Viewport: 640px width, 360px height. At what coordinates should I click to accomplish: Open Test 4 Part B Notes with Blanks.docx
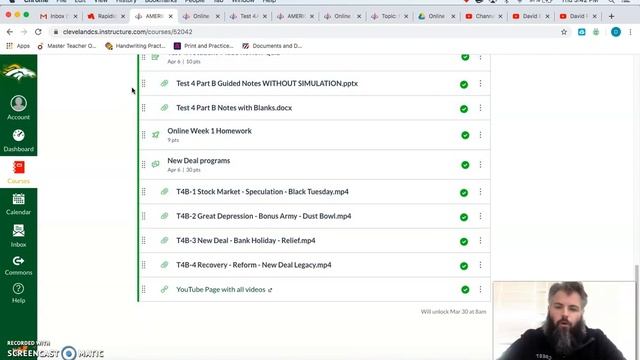(x=234, y=108)
